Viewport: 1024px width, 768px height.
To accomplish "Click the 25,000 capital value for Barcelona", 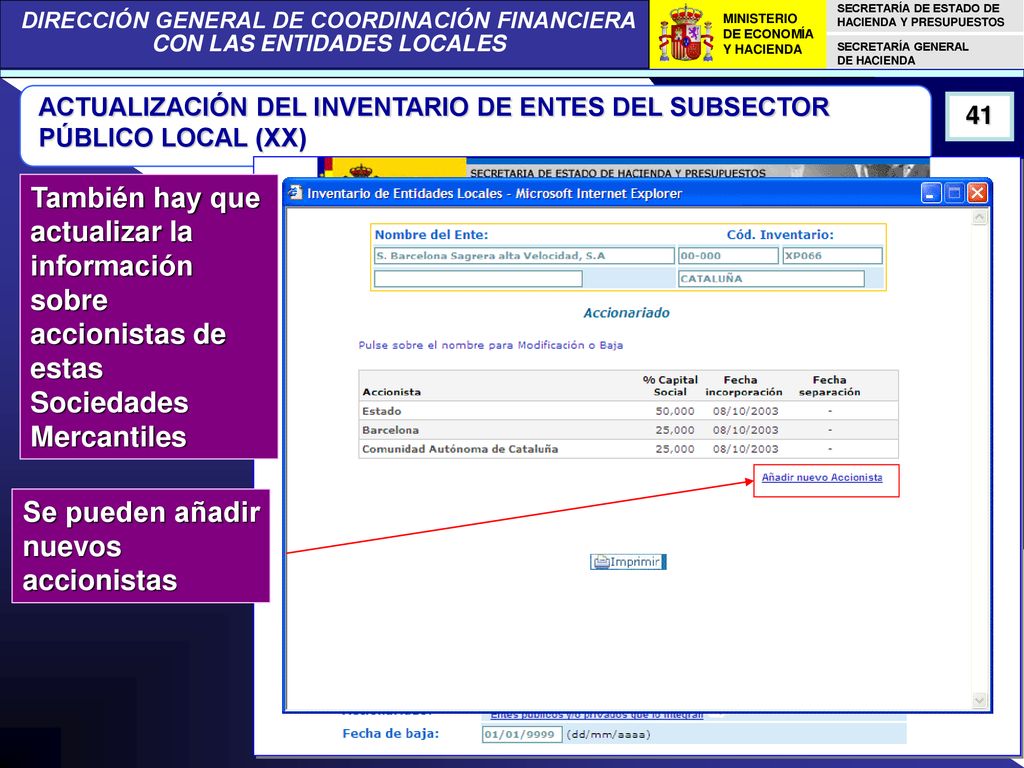I will [x=675, y=430].
